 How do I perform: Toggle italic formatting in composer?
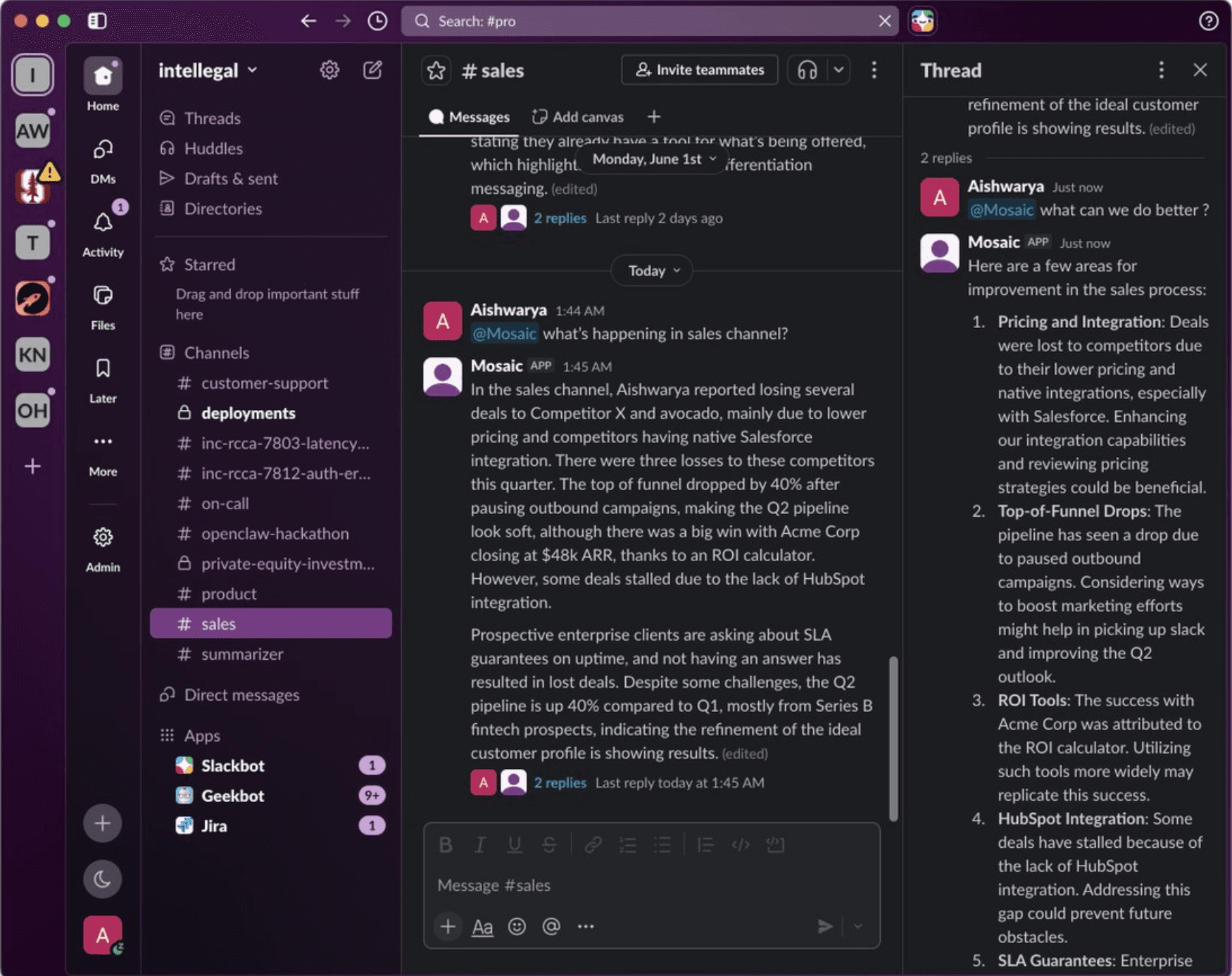pos(480,845)
